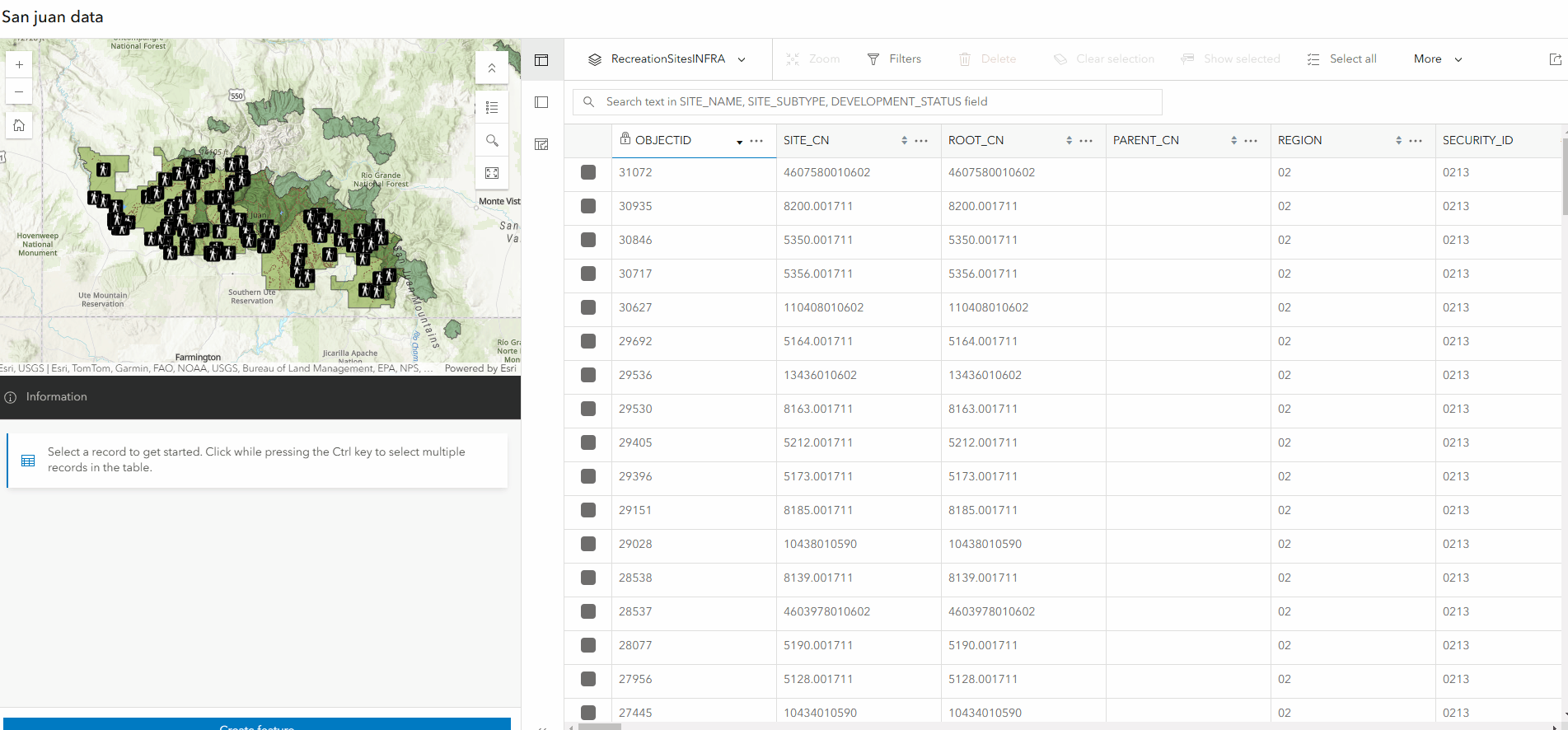Image resolution: width=1568 pixels, height=730 pixels.
Task: Toggle the map fullscreen icon
Action: 492,173
